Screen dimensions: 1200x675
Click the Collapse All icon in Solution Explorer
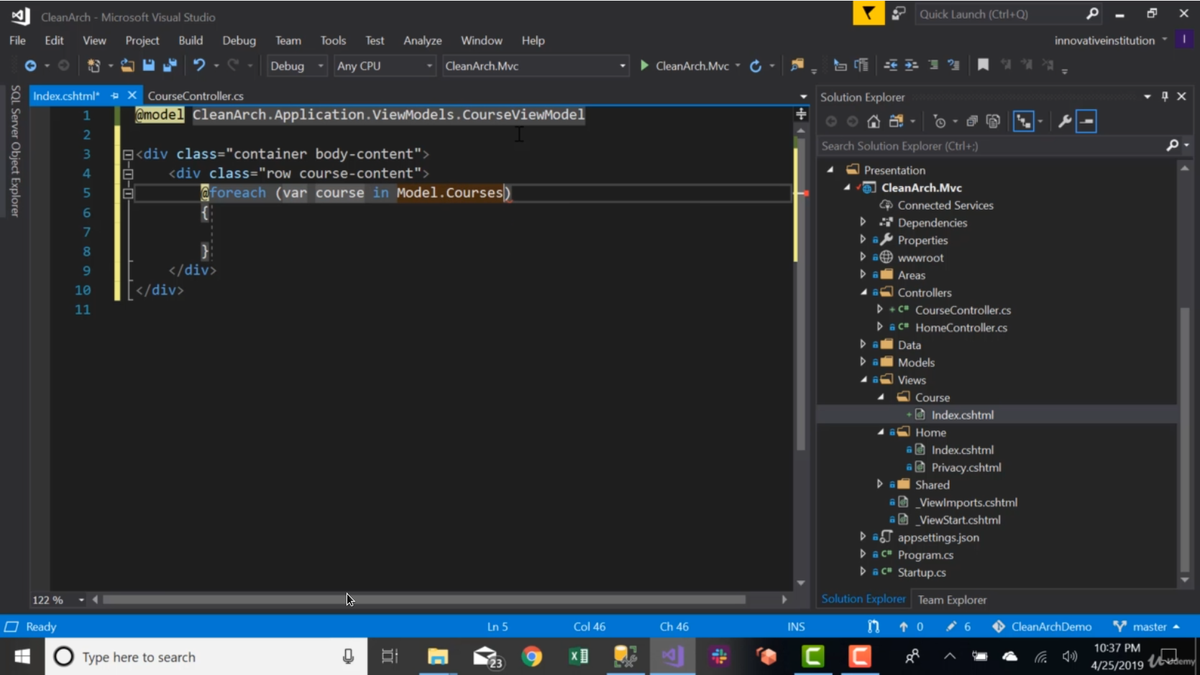971,122
